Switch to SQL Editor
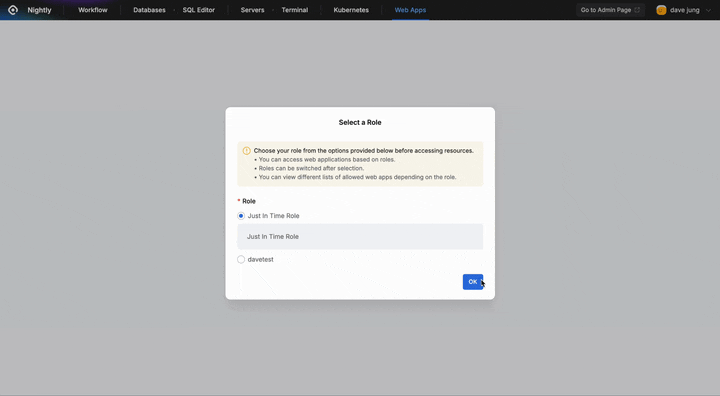This screenshot has height=396, width=720. coord(199,10)
